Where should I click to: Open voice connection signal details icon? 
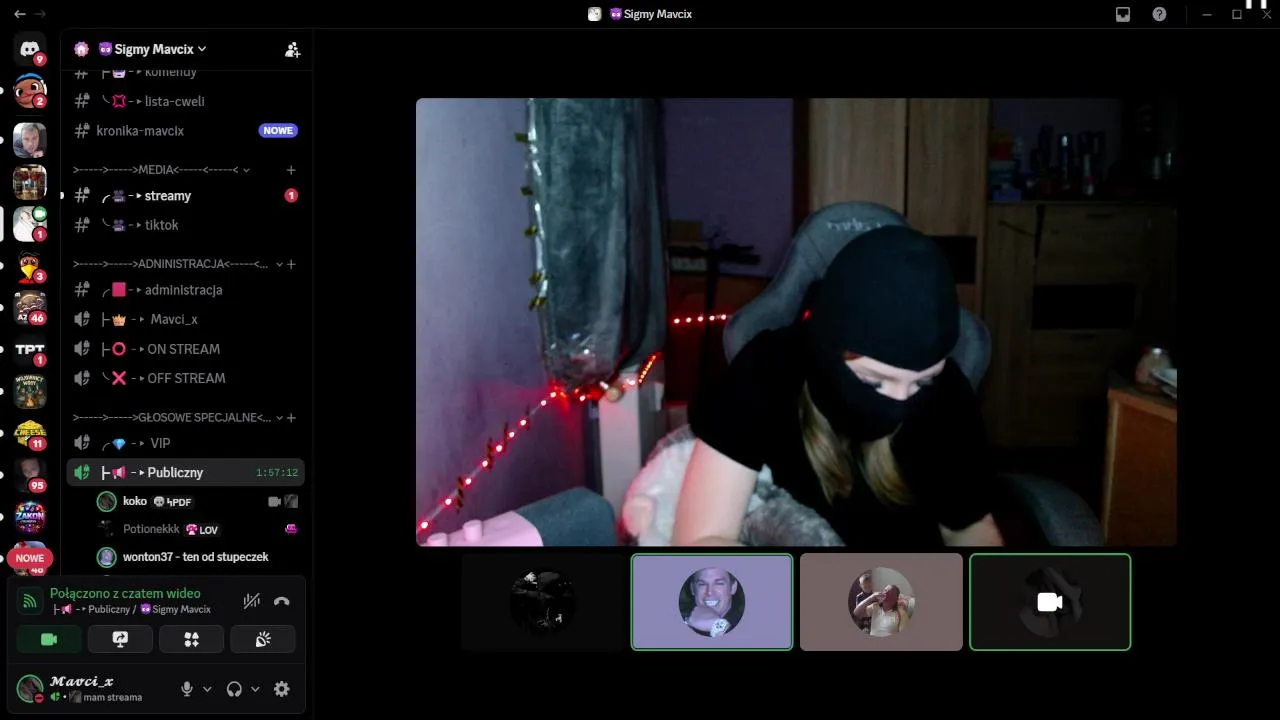point(30,601)
